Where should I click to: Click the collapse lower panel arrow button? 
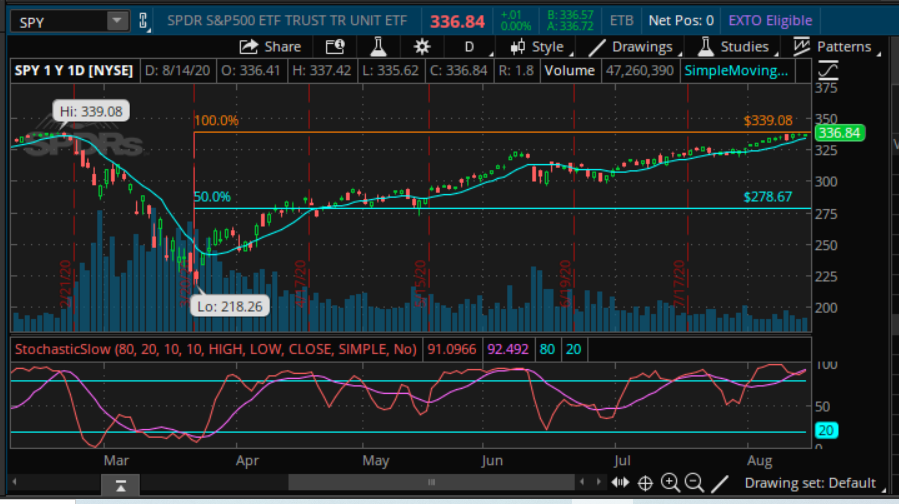point(120,486)
